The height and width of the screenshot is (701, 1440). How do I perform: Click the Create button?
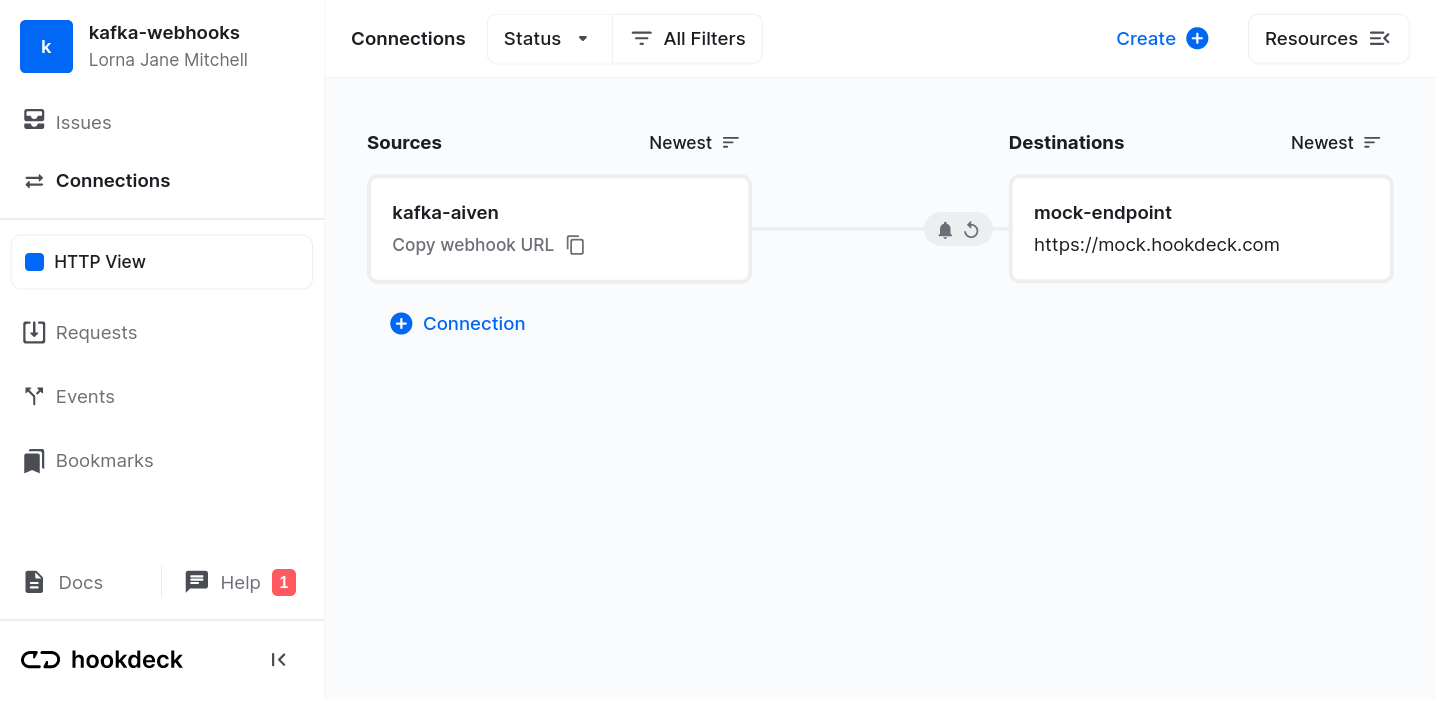1161,38
